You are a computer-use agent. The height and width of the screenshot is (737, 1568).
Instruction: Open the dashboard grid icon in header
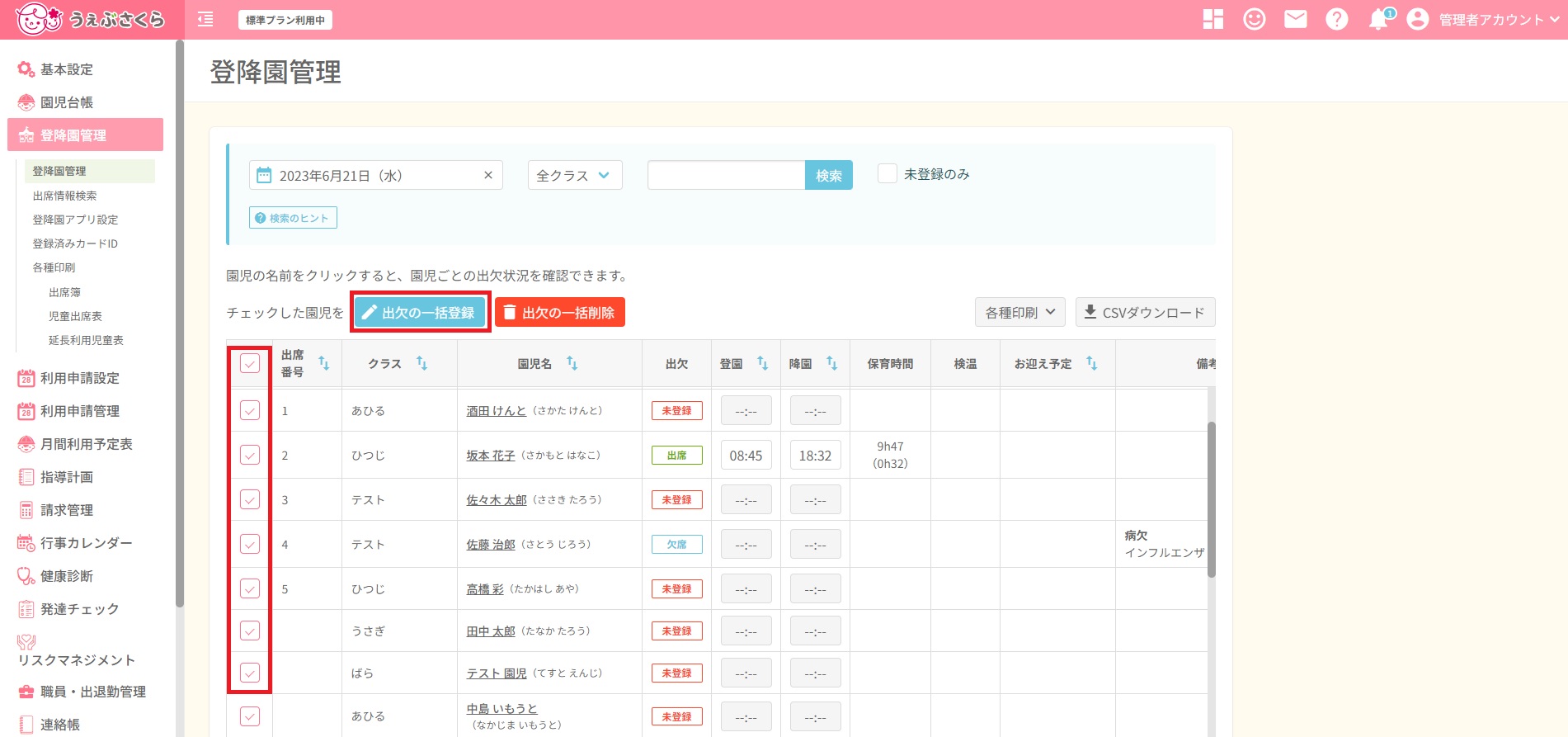point(1213,19)
